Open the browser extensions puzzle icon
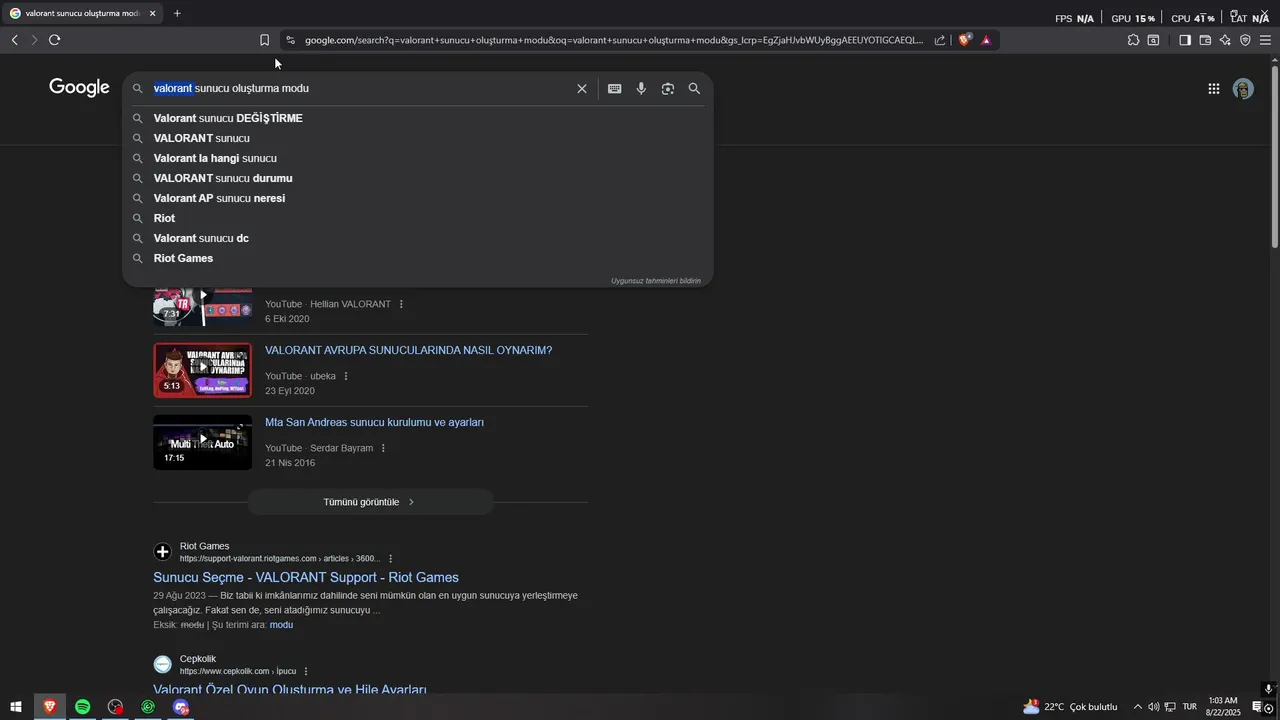 1133,40
